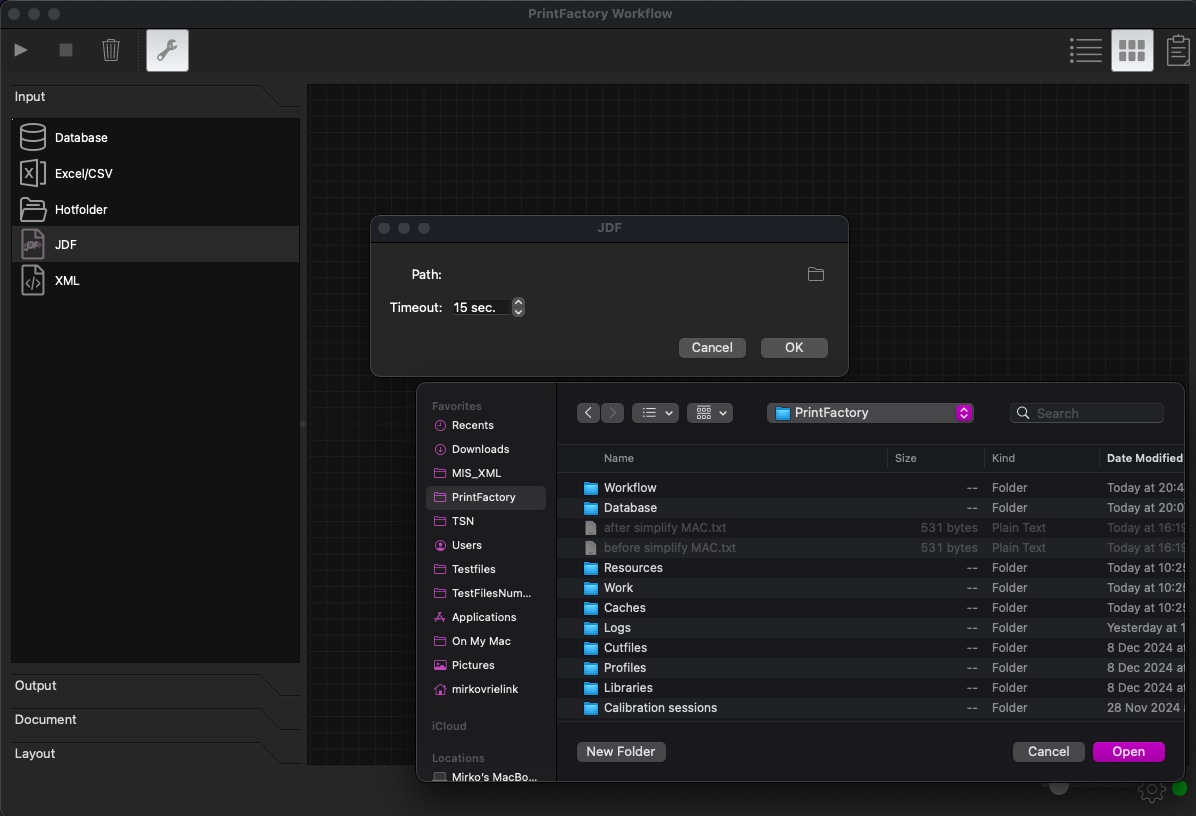The width and height of the screenshot is (1196, 816).
Task: Select the Calibration sessions folder row
Action: [x=871, y=708]
